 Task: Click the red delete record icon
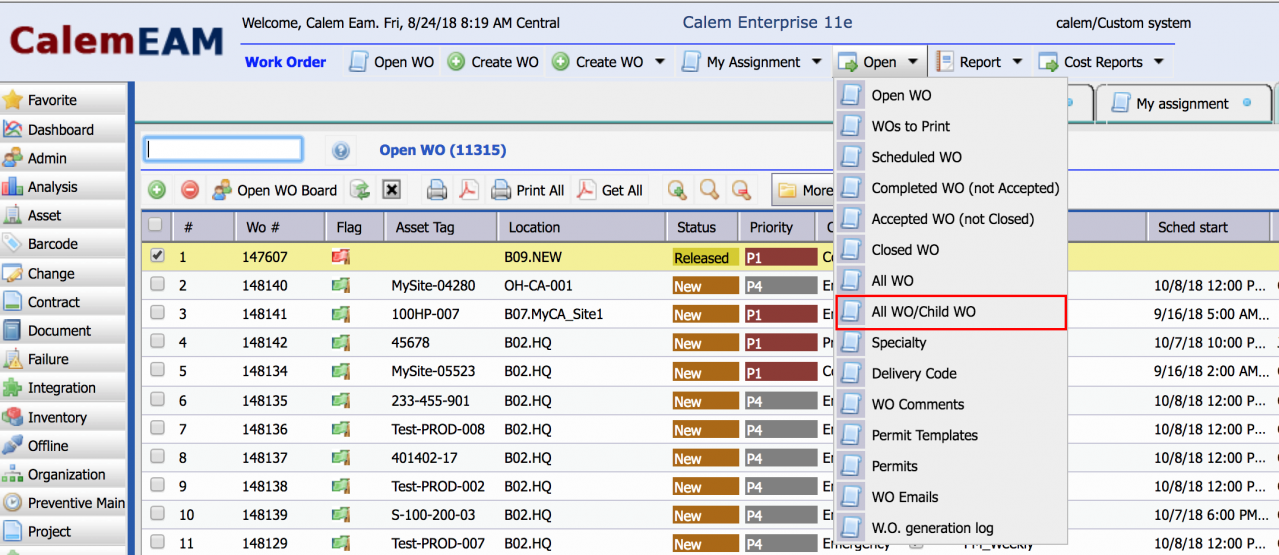[189, 190]
